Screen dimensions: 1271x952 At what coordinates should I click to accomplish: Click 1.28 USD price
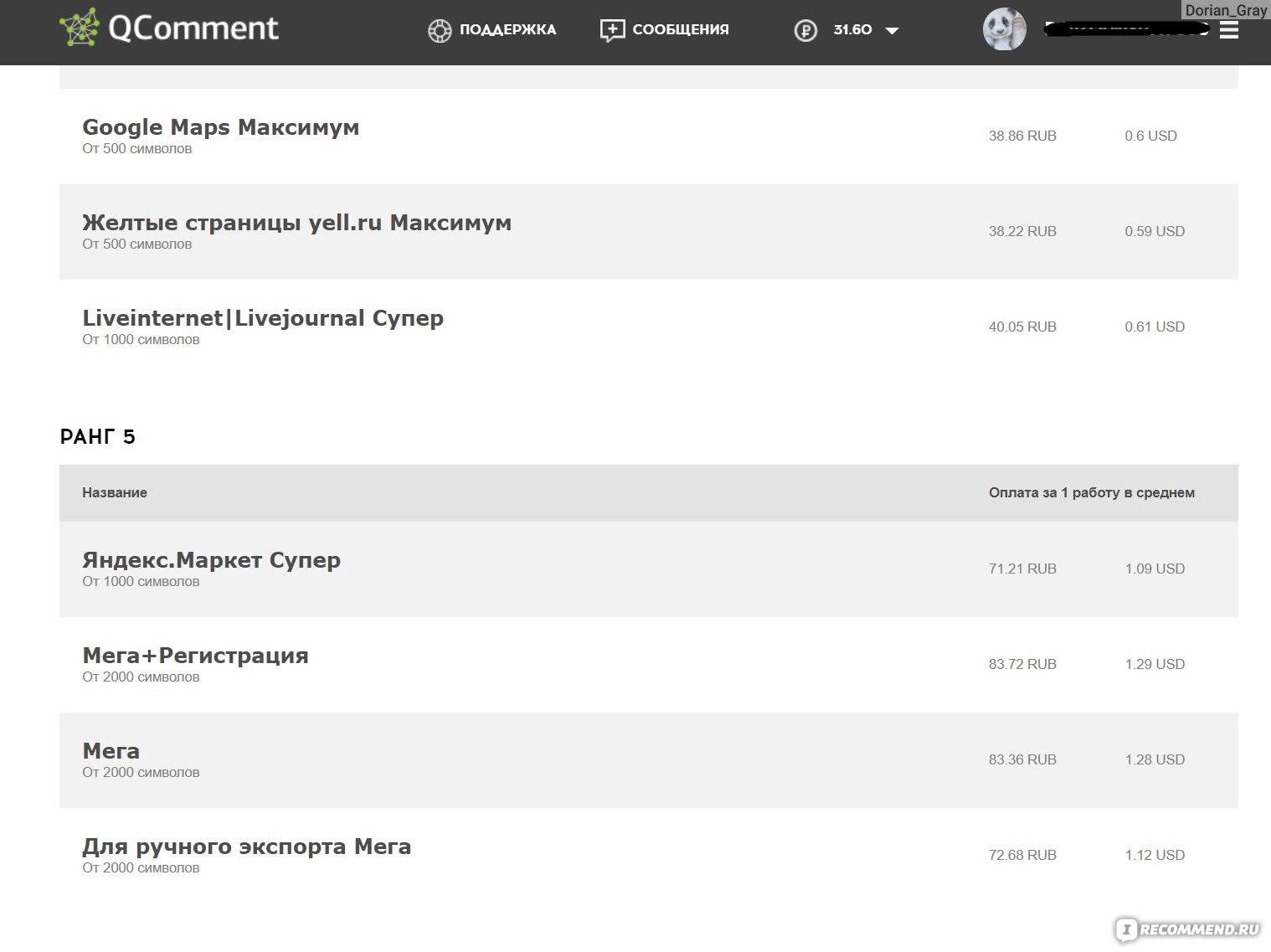pos(1155,759)
